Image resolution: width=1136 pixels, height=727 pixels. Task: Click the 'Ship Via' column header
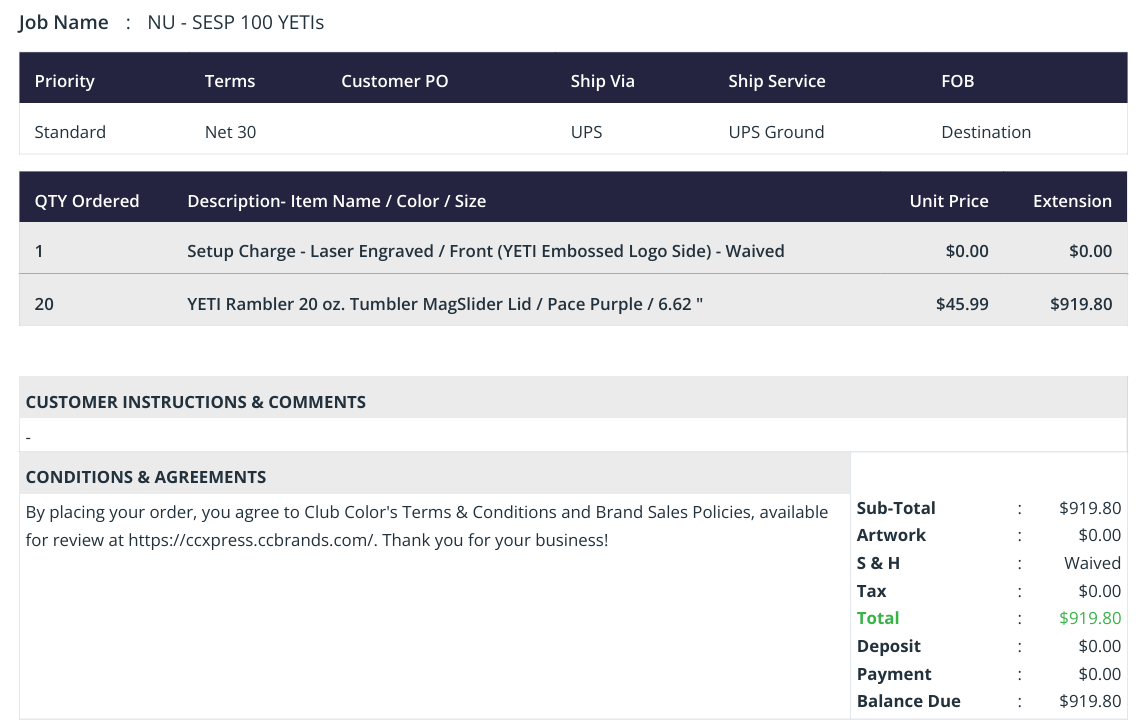pyautogui.click(x=602, y=81)
